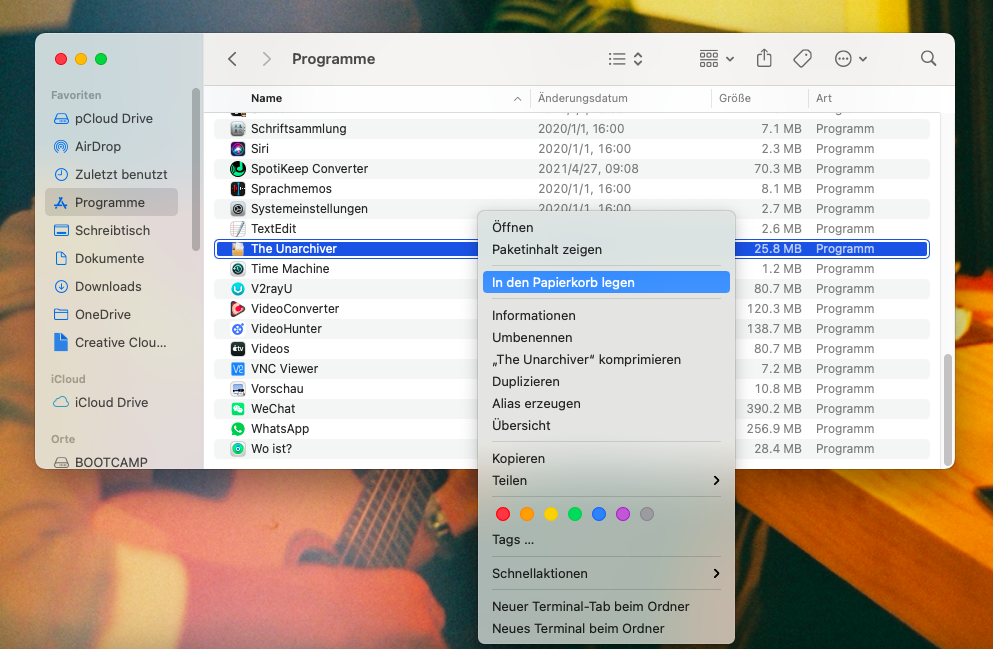Select Programme in the sidebar
The height and width of the screenshot is (649, 993).
point(111,202)
